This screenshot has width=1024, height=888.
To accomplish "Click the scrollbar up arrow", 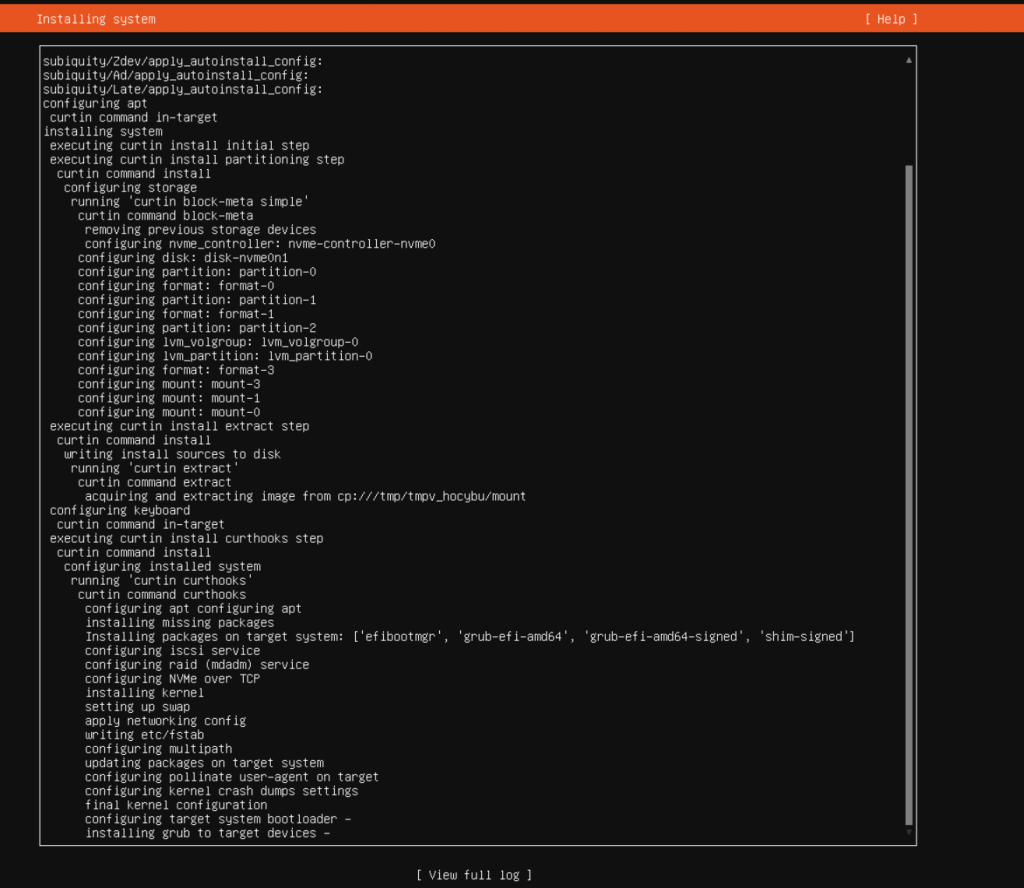I will (x=908, y=60).
